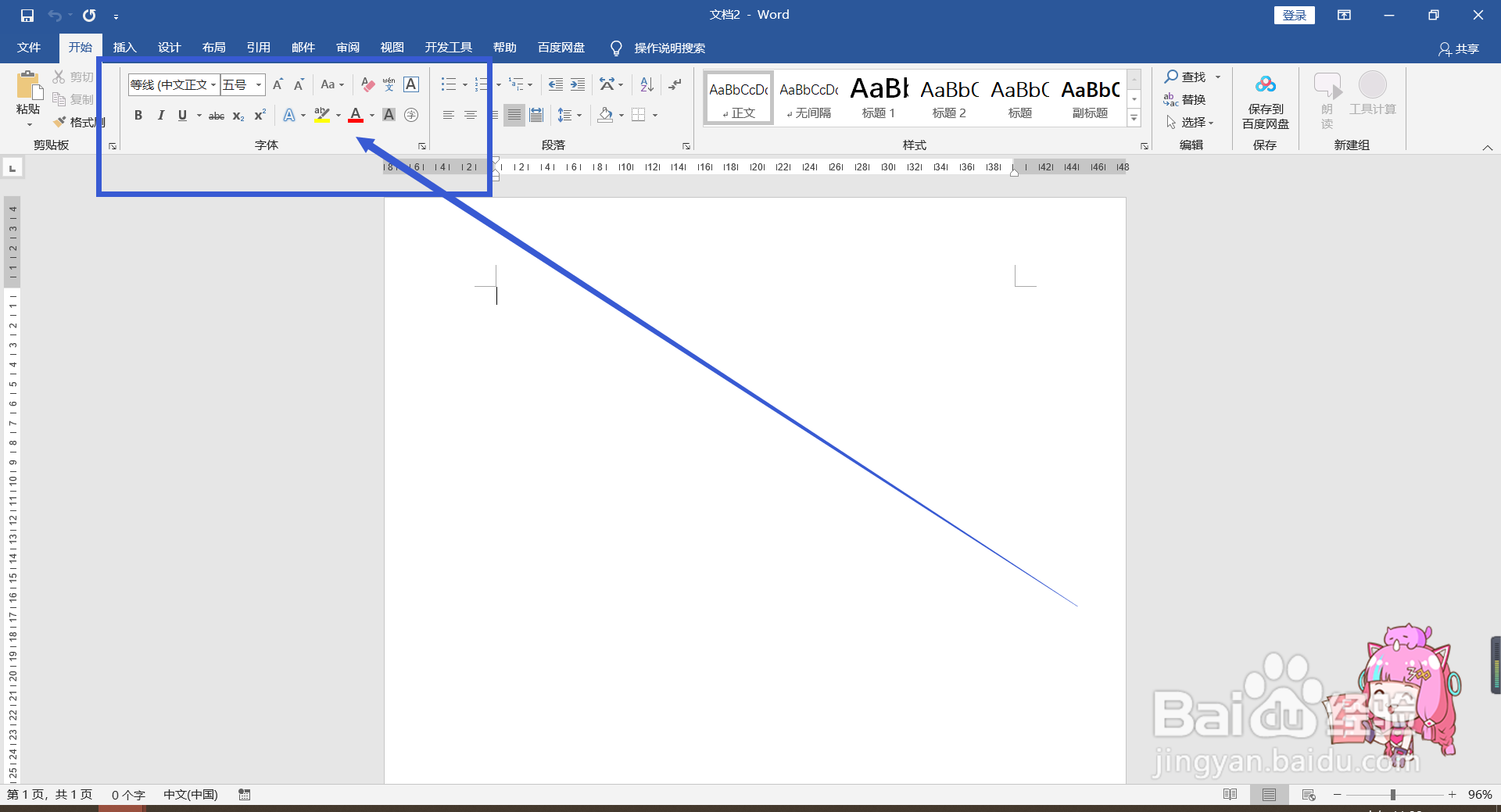Decrease font size with shrink font icon
1501x812 pixels.
[x=299, y=84]
